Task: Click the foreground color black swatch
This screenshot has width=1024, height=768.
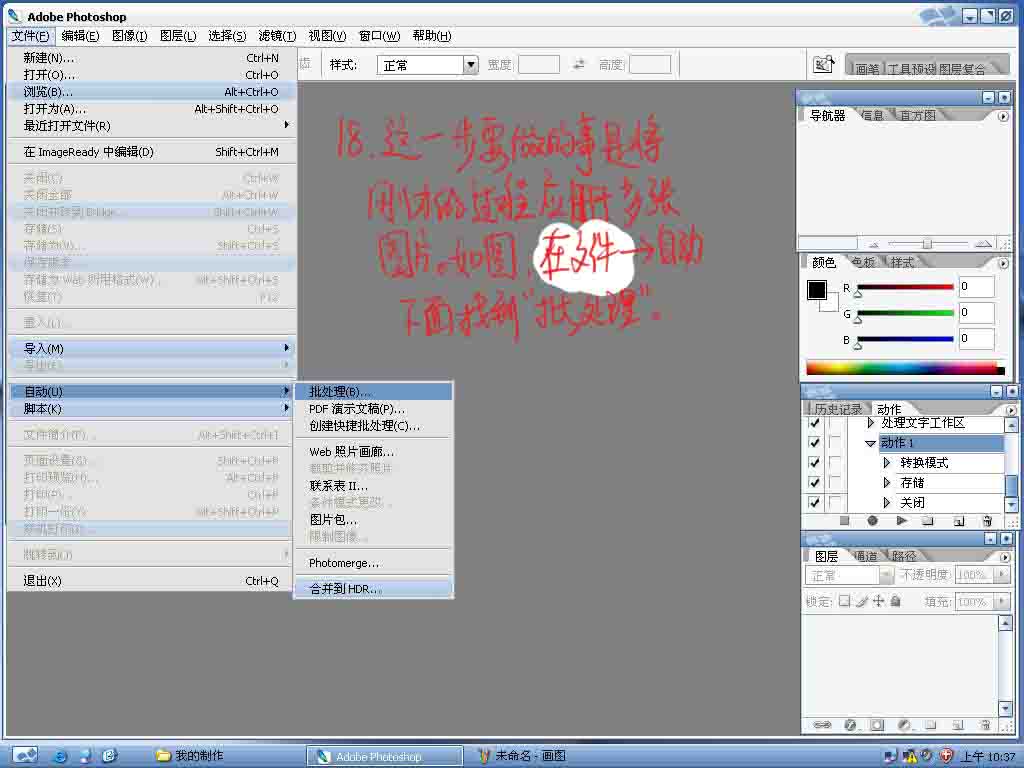Action: pyautogui.click(x=817, y=290)
